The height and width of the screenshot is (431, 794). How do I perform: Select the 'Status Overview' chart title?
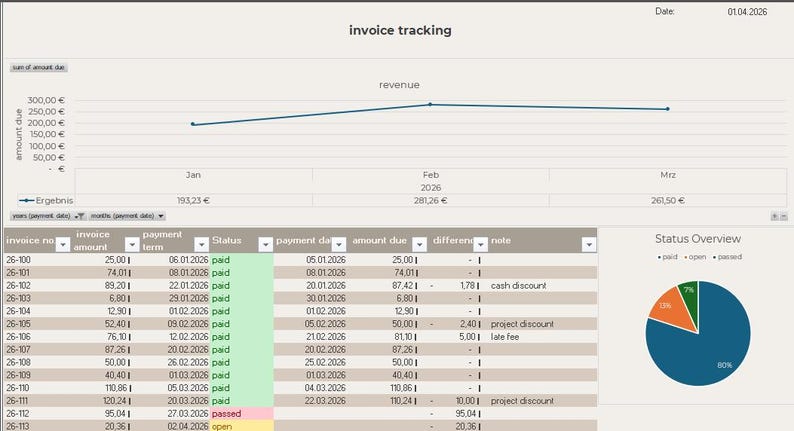coord(698,239)
